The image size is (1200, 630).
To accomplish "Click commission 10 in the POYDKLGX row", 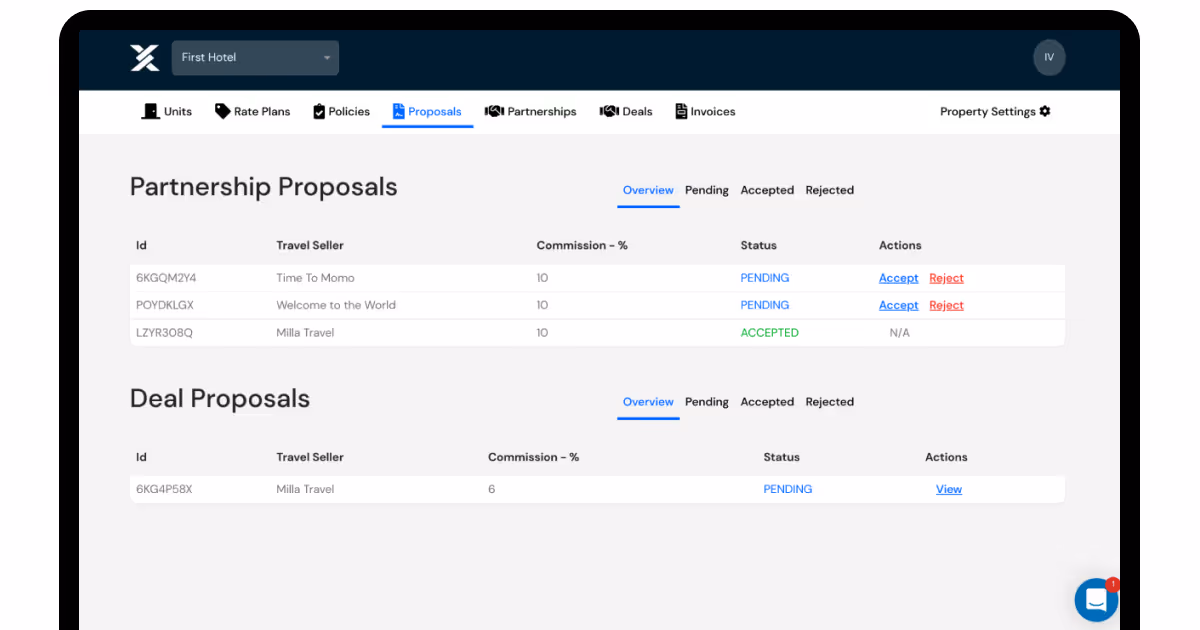I will point(542,305).
